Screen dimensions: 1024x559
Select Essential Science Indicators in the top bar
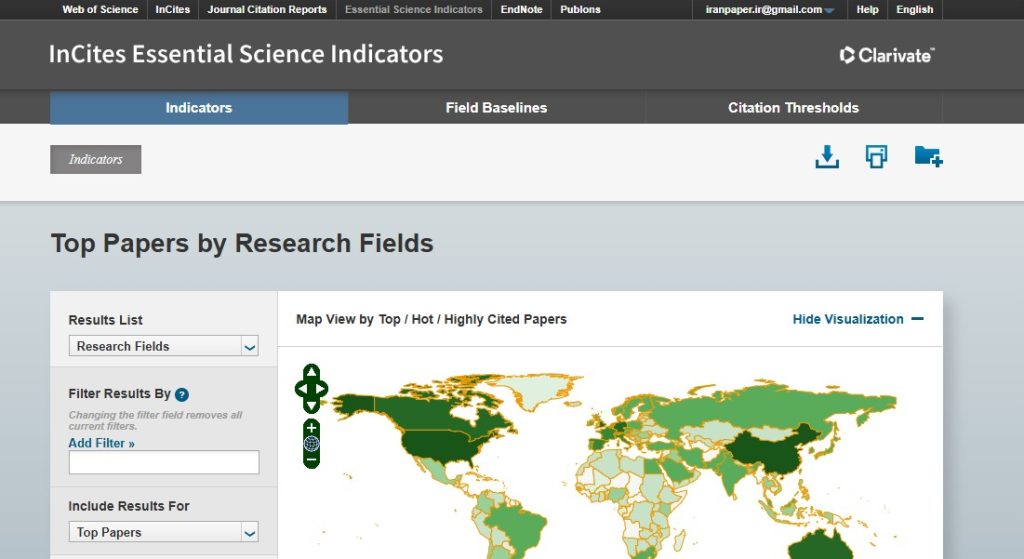[x=413, y=10]
